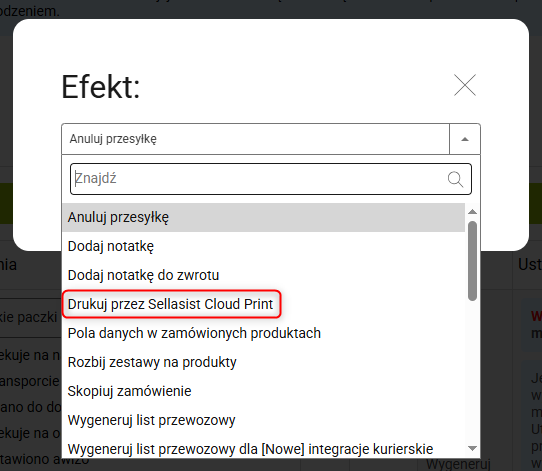Click the Wygeneruj text behind the dialog
Image resolution: width=542 pixels, height=471 pixels.
coord(458,464)
